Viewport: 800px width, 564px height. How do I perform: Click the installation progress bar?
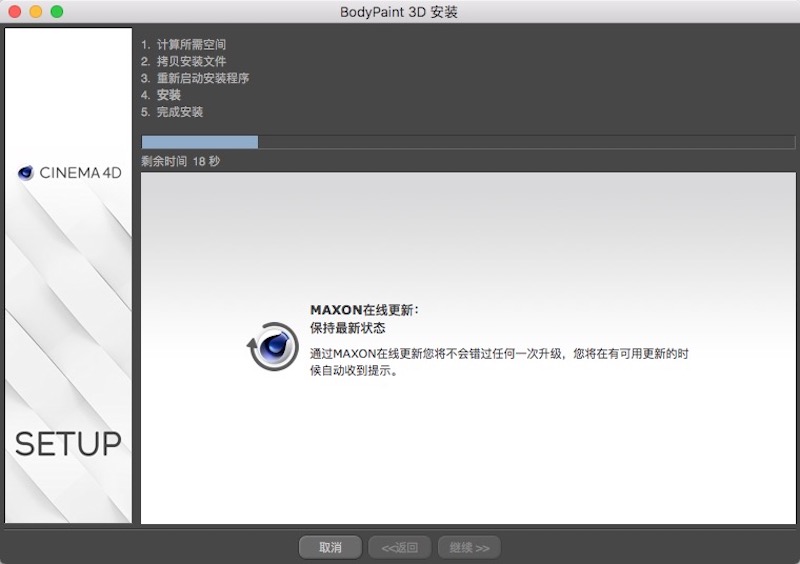click(x=468, y=142)
